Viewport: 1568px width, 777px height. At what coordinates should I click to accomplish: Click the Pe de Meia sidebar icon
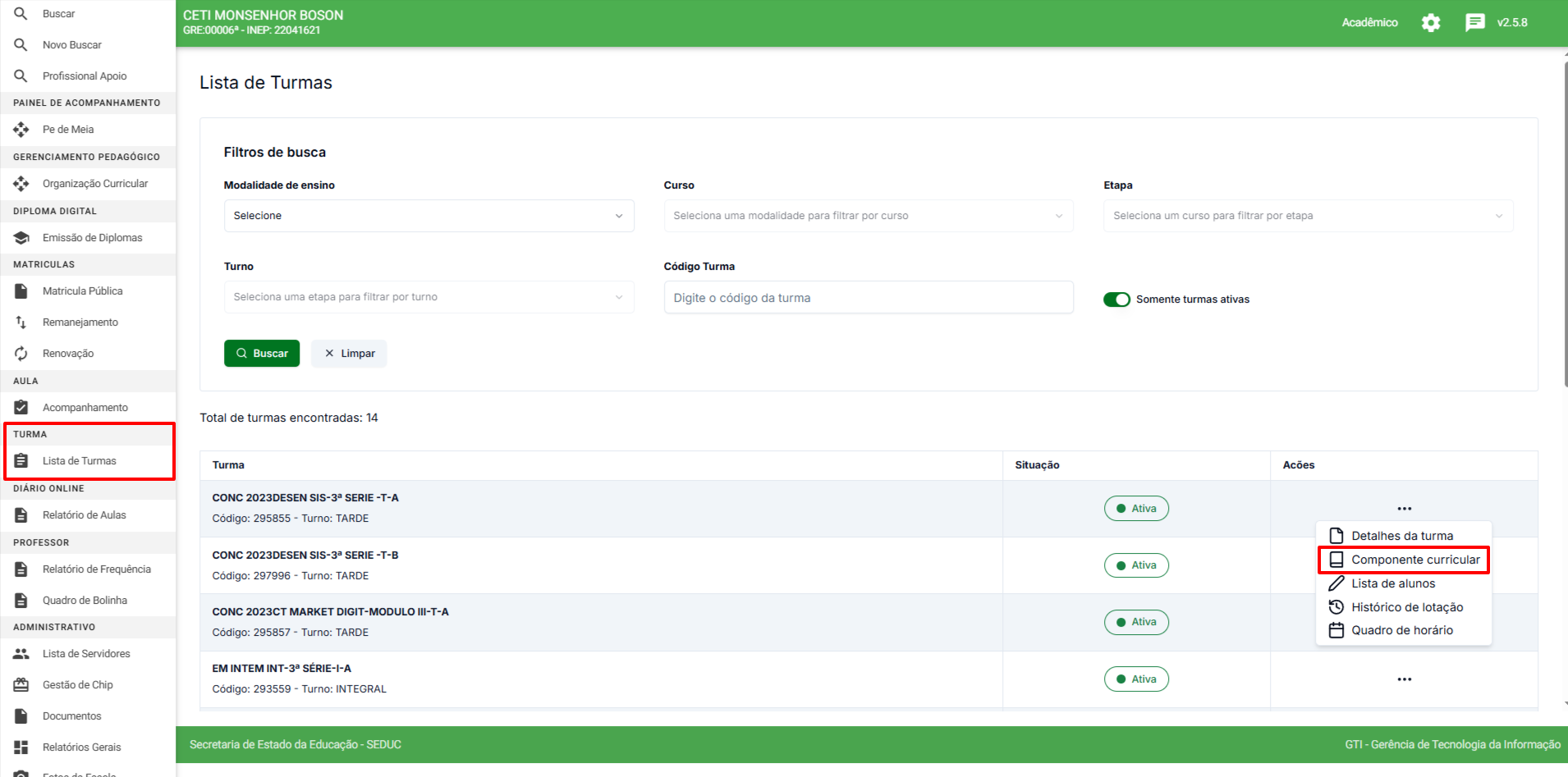click(21, 130)
